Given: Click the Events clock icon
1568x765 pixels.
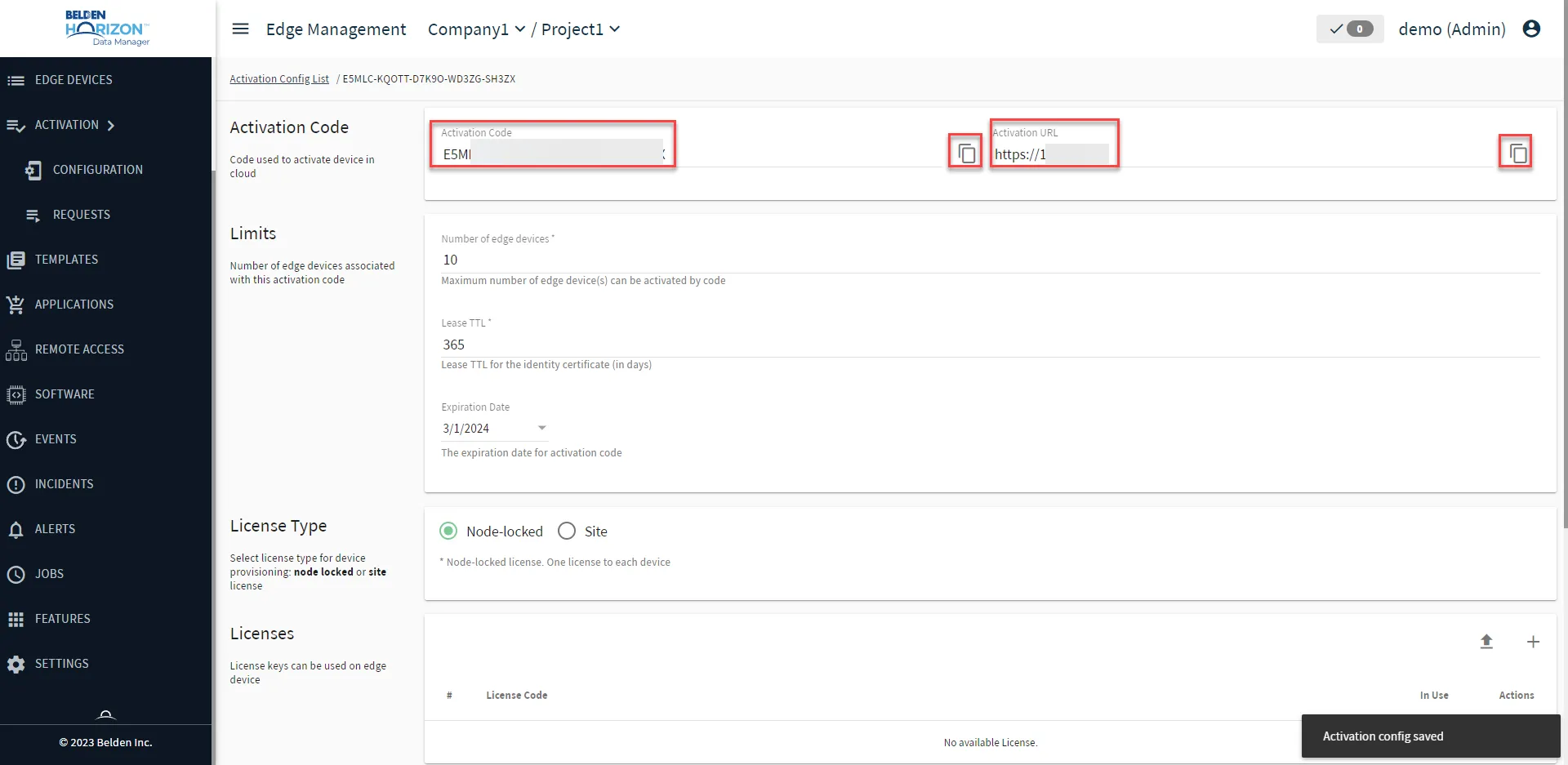Looking at the screenshot, I should 16,439.
